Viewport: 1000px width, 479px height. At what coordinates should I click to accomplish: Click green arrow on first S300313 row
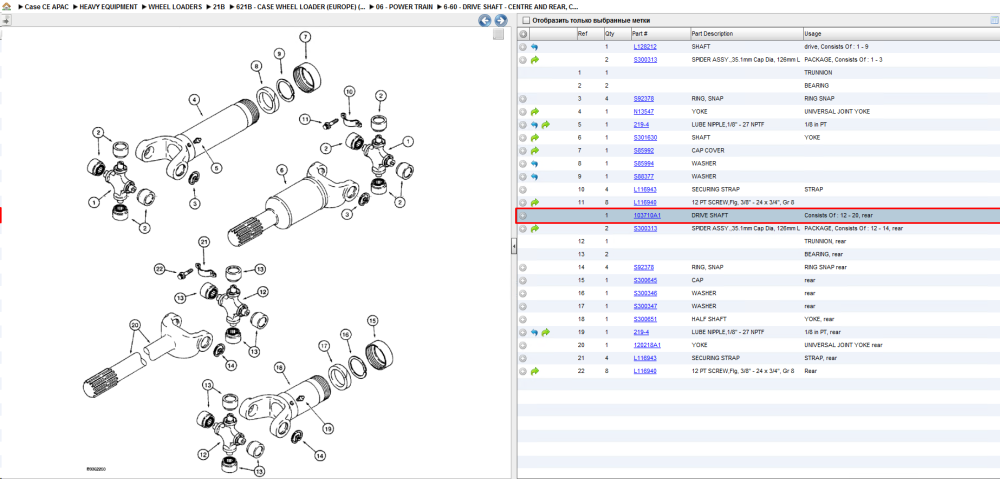tap(534, 60)
